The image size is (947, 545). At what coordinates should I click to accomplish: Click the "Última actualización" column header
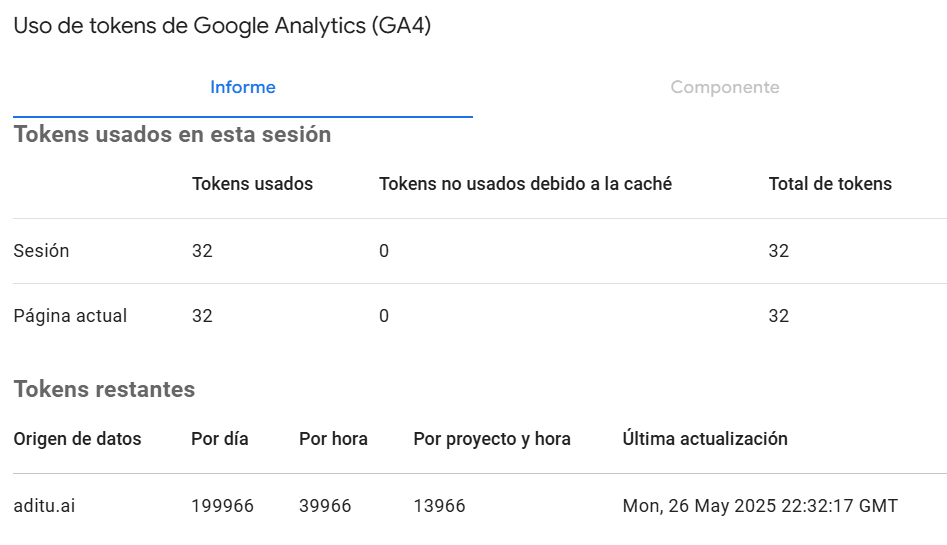(705, 439)
